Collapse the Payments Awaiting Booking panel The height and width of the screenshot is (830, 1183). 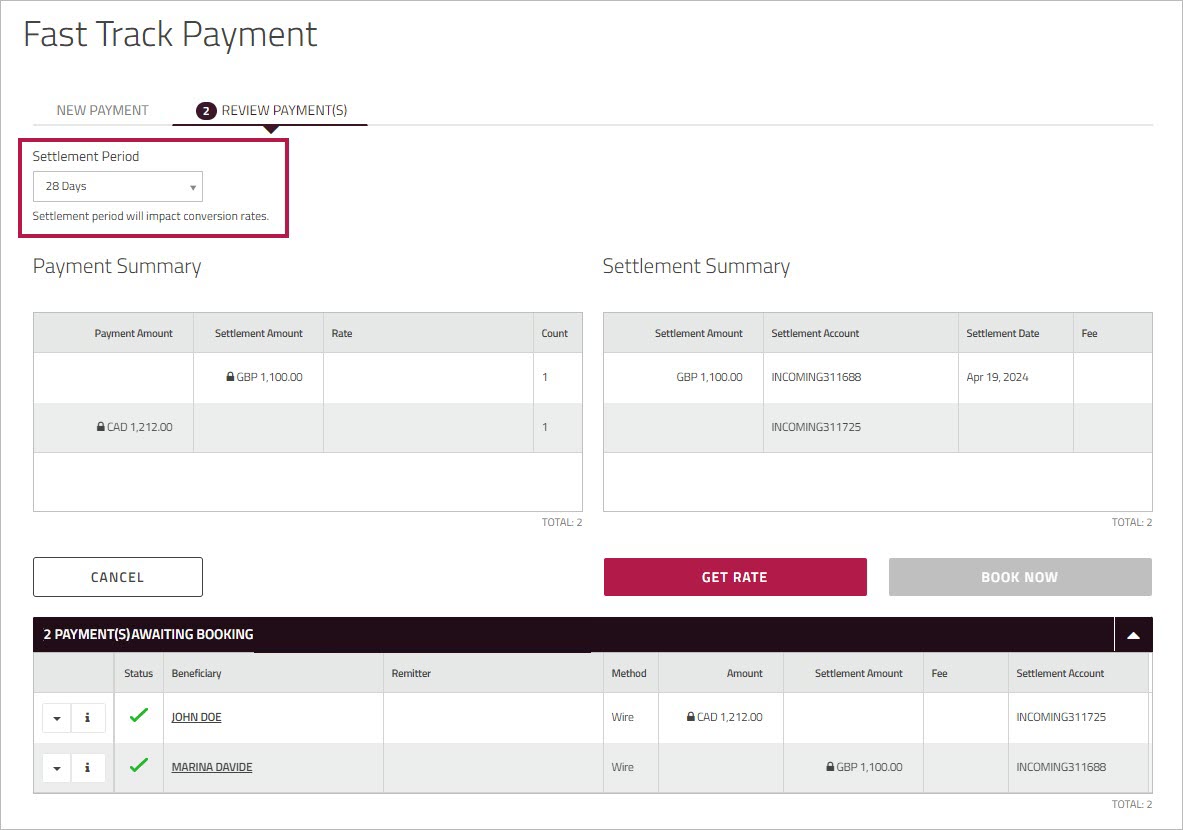1133,635
